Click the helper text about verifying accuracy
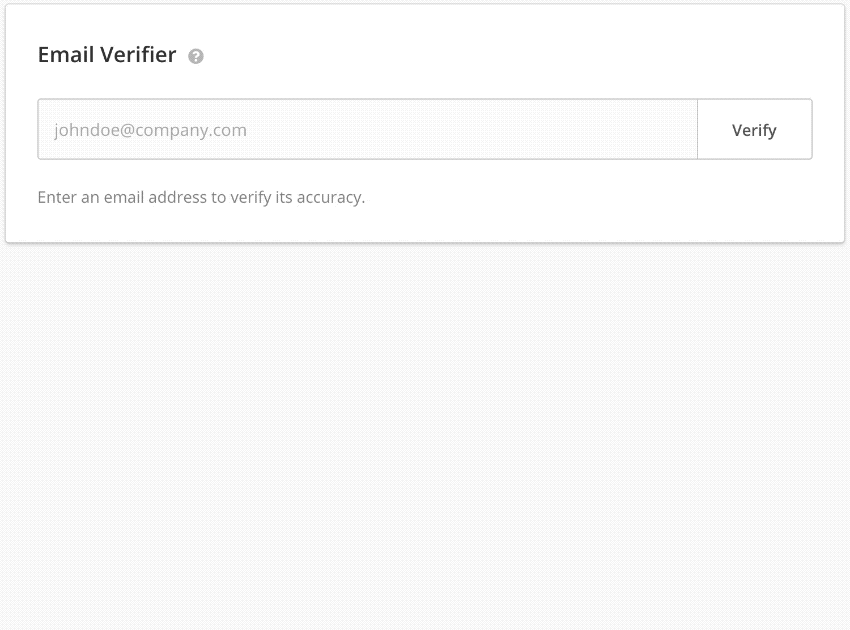 click(201, 197)
